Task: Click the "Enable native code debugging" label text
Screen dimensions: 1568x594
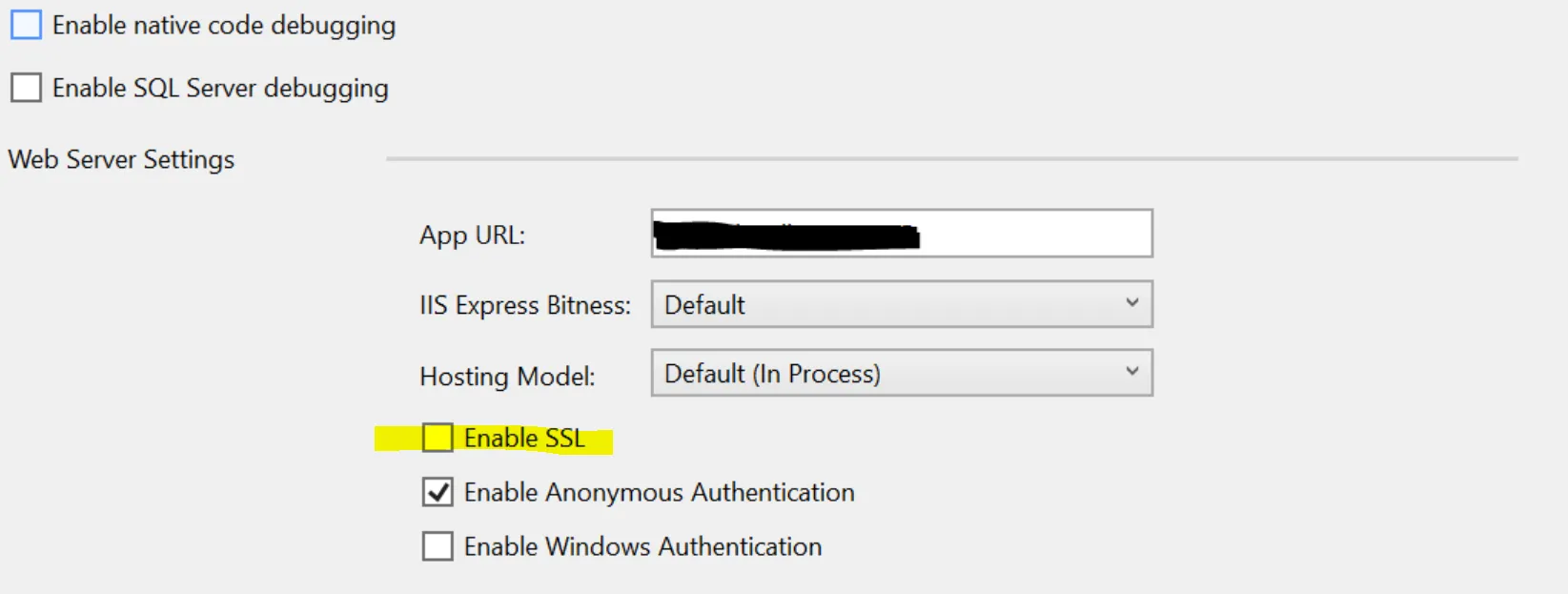Action: pyautogui.click(x=223, y=26)
